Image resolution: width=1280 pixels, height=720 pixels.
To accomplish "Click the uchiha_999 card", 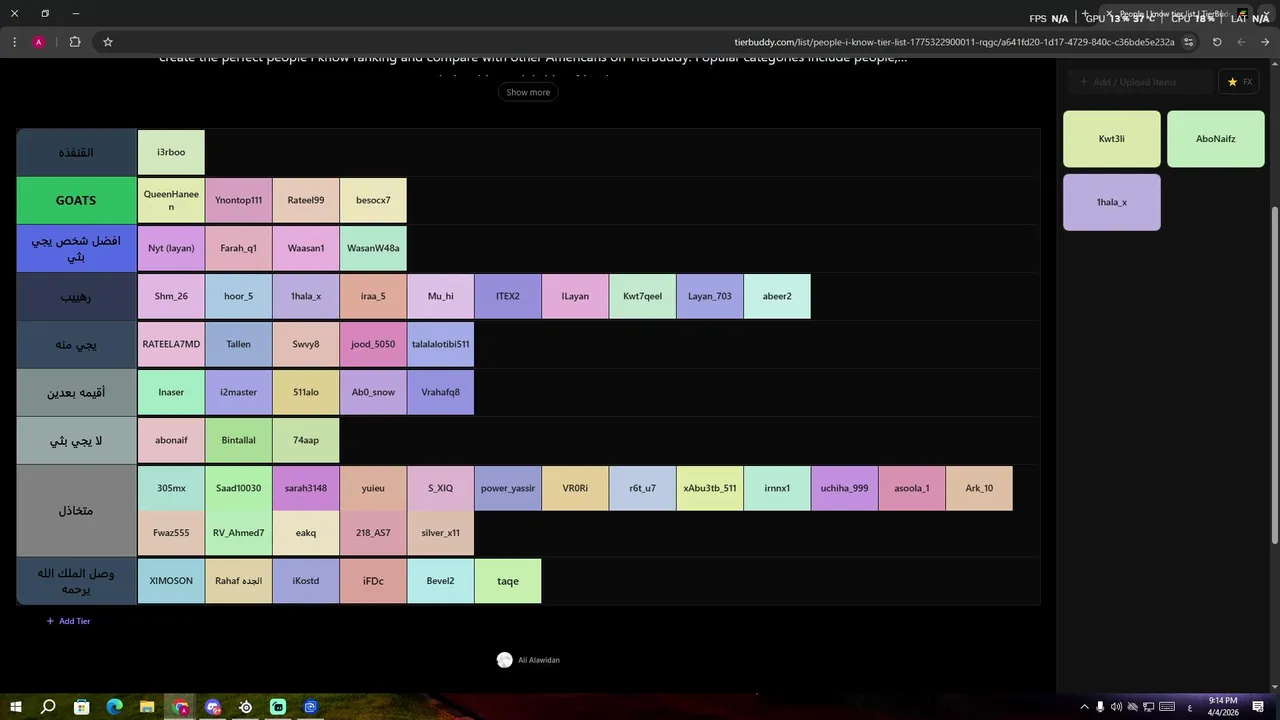I will [x=844, y=488].
